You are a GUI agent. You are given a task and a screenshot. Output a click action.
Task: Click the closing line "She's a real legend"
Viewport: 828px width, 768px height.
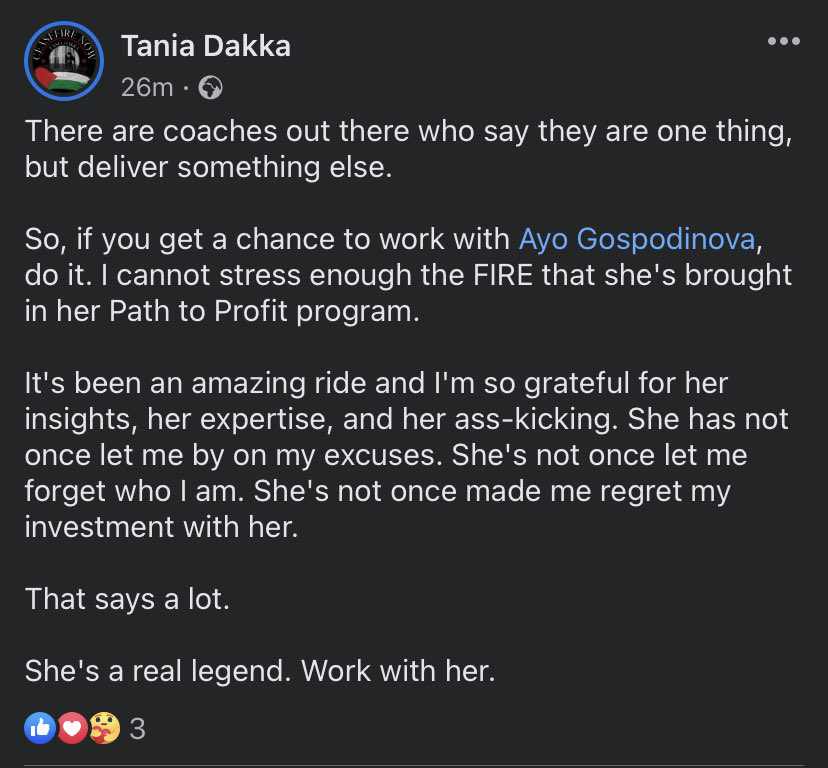click(x=260, y=671)
